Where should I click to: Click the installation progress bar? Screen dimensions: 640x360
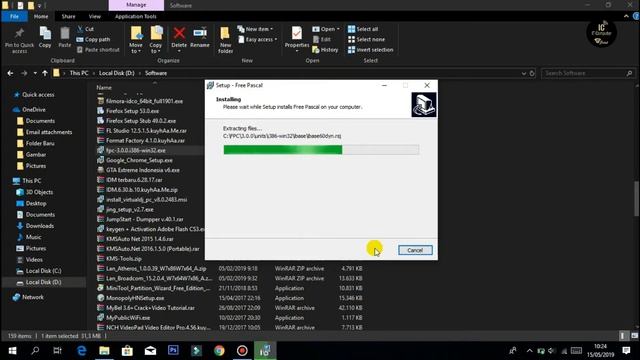coord(321,150)
